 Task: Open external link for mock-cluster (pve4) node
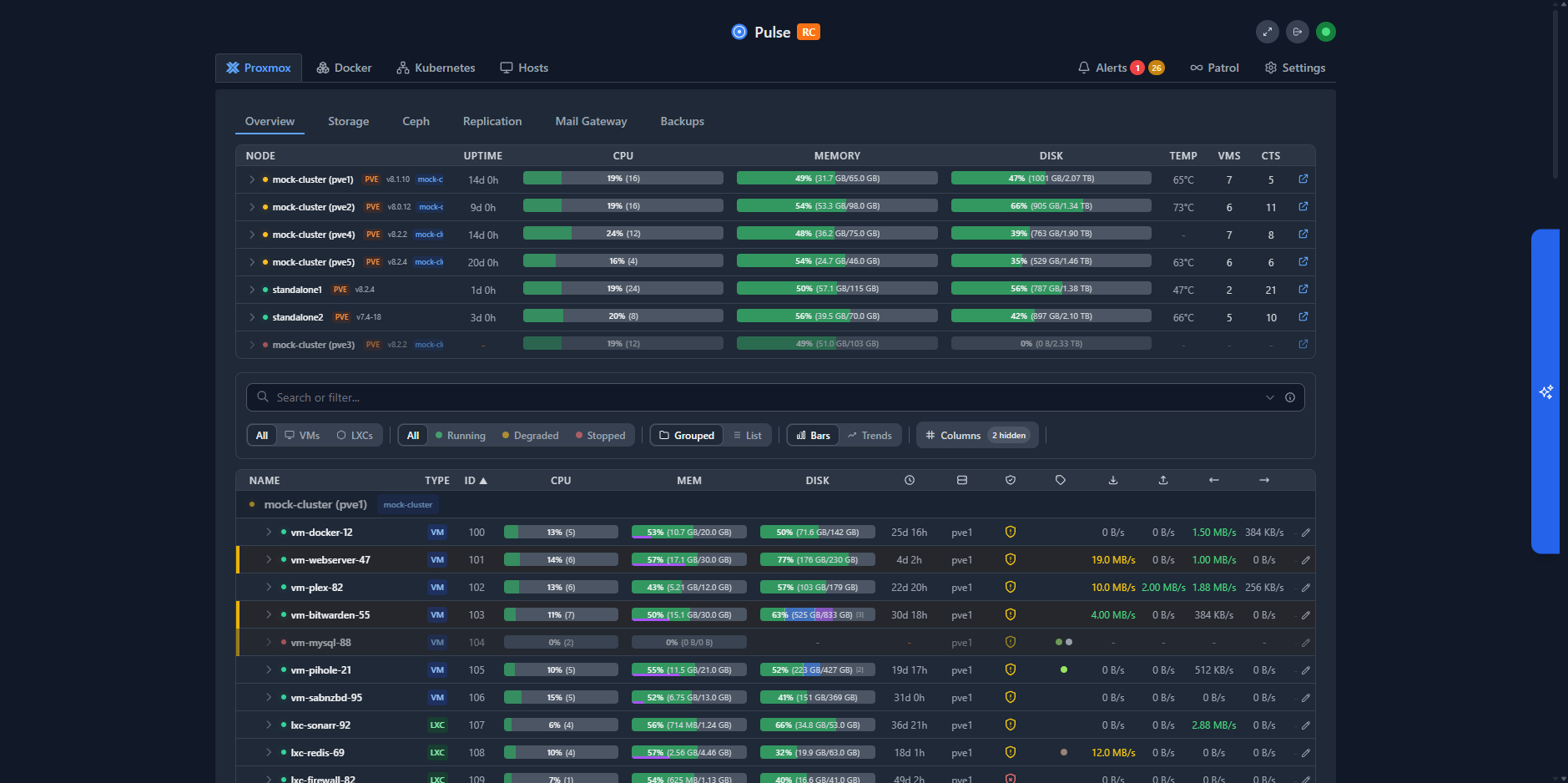[1303, 235]
